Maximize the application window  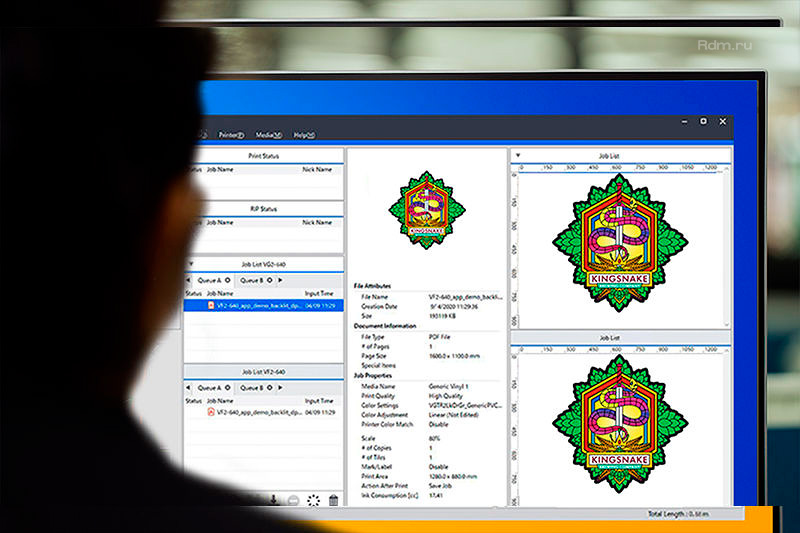coord(704,121)
